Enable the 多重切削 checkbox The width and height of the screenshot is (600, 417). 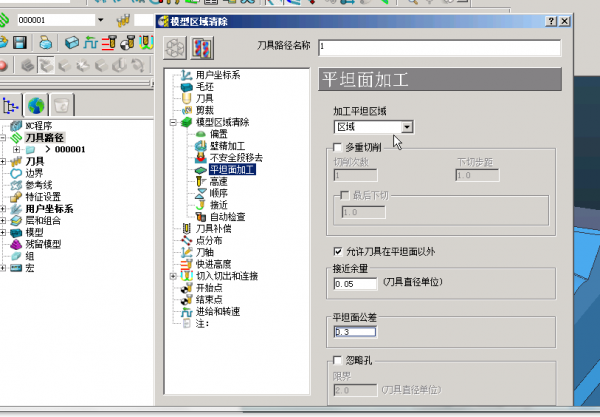pyautogui.click(x=338, y=148)
